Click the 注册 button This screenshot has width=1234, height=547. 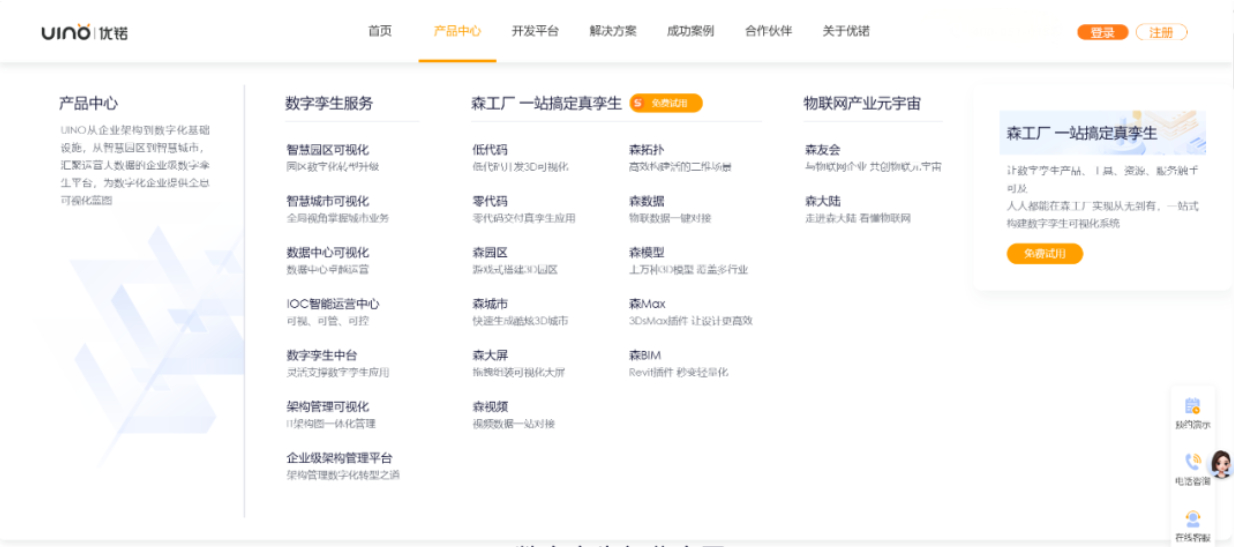[x=1161, y=32]
